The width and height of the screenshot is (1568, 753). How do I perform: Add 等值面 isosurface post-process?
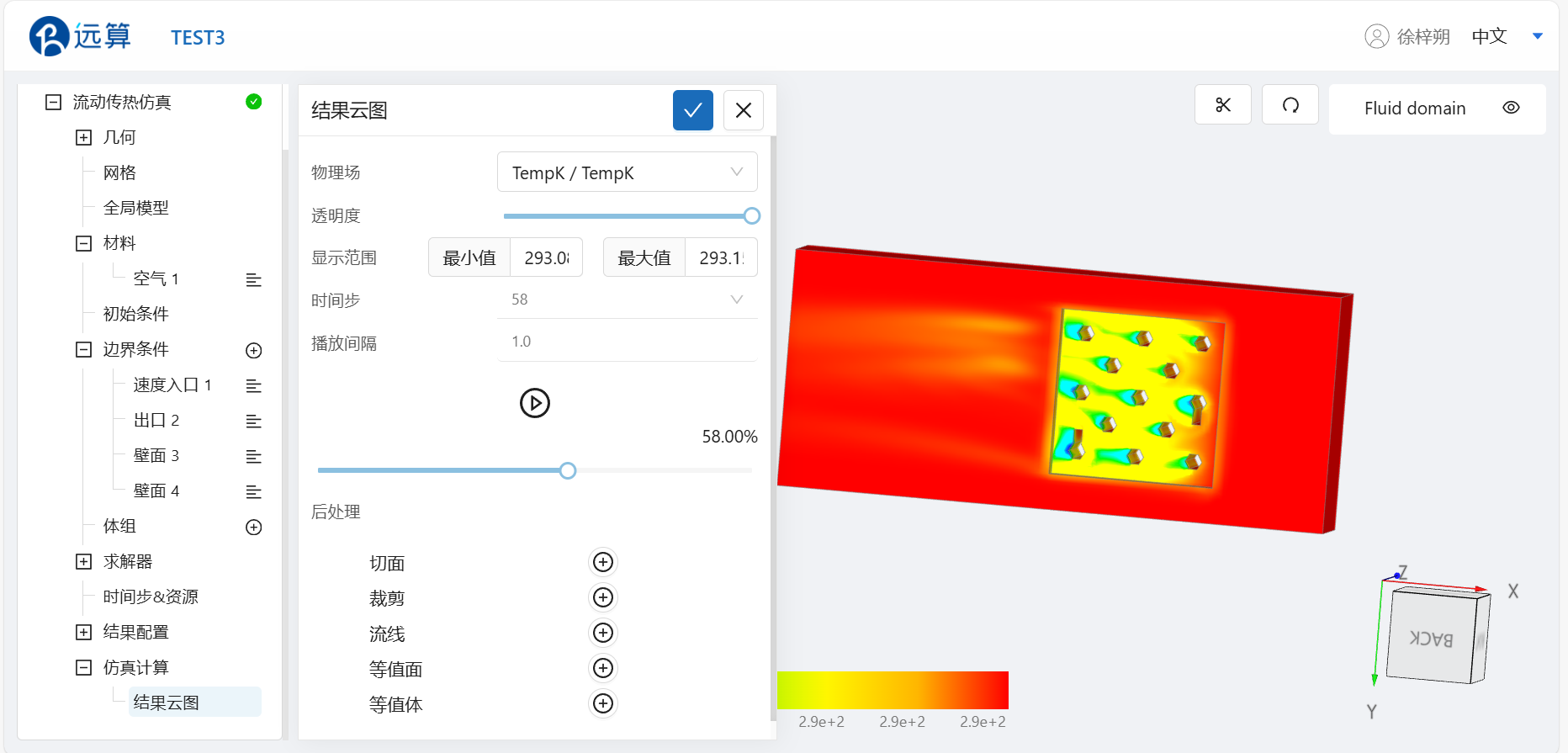(603, 668)
